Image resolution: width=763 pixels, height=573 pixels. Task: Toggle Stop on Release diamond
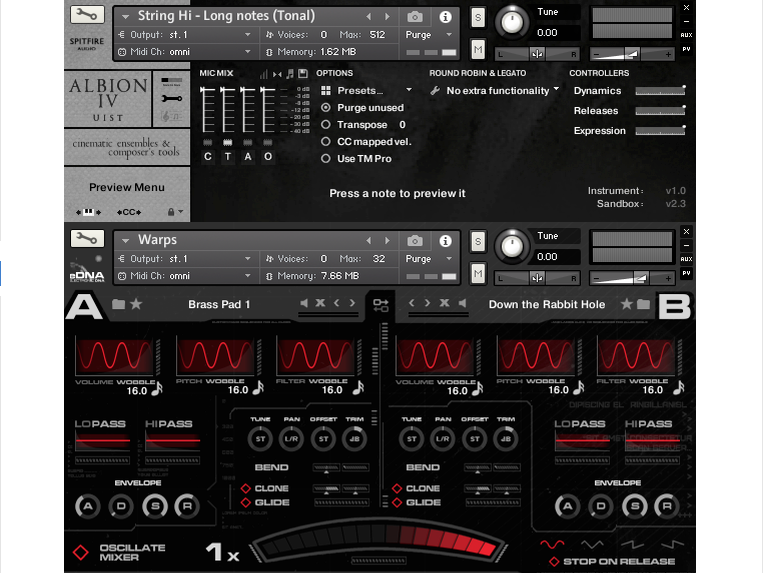[554, 562]
